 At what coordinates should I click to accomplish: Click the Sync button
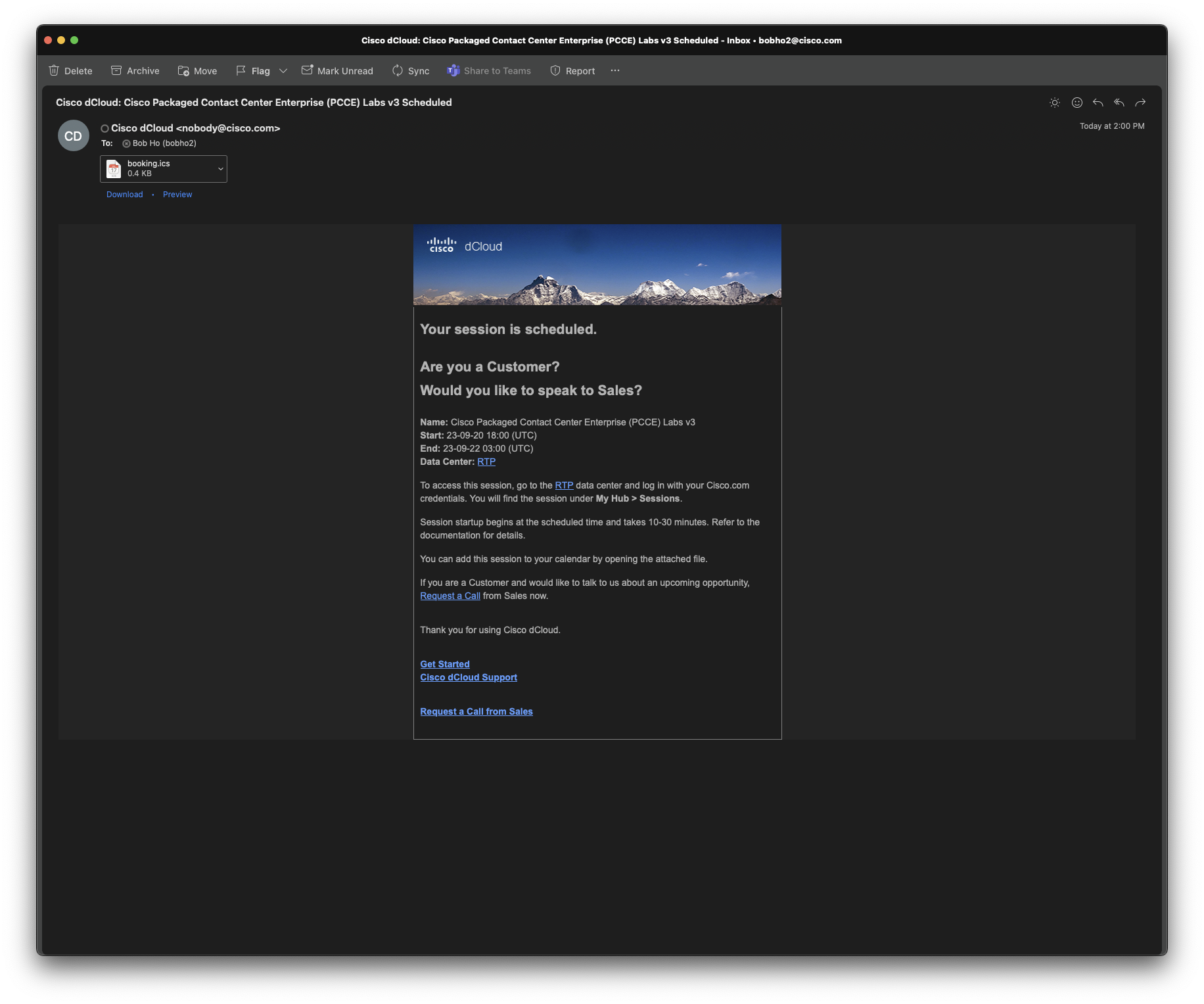click(411, 71)
